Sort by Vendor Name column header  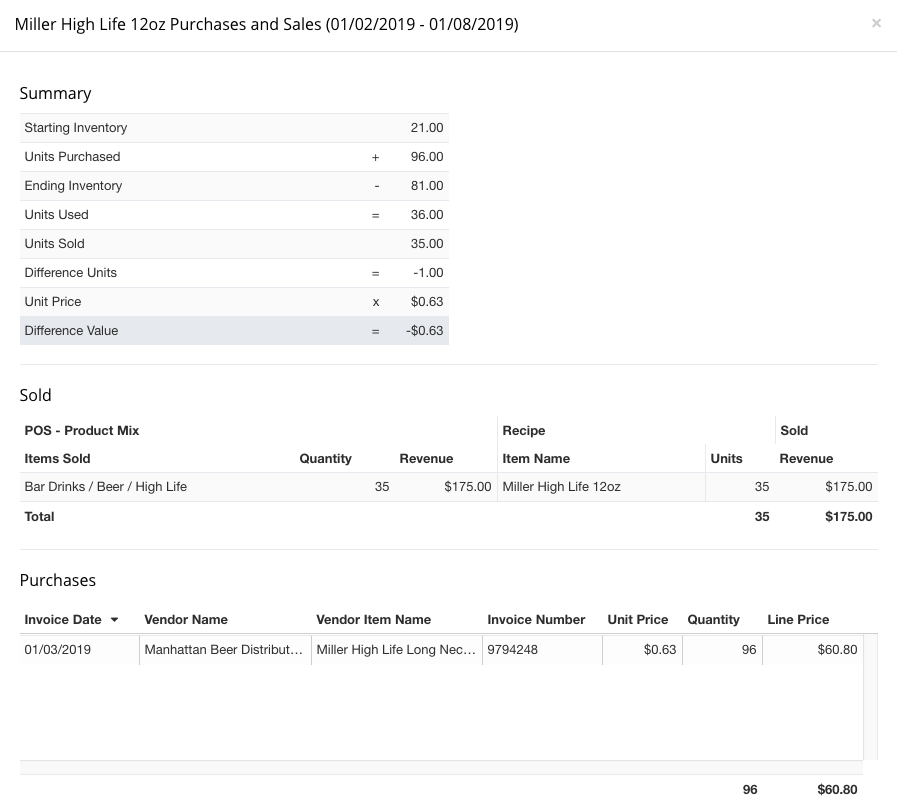[x=186, y=620]
